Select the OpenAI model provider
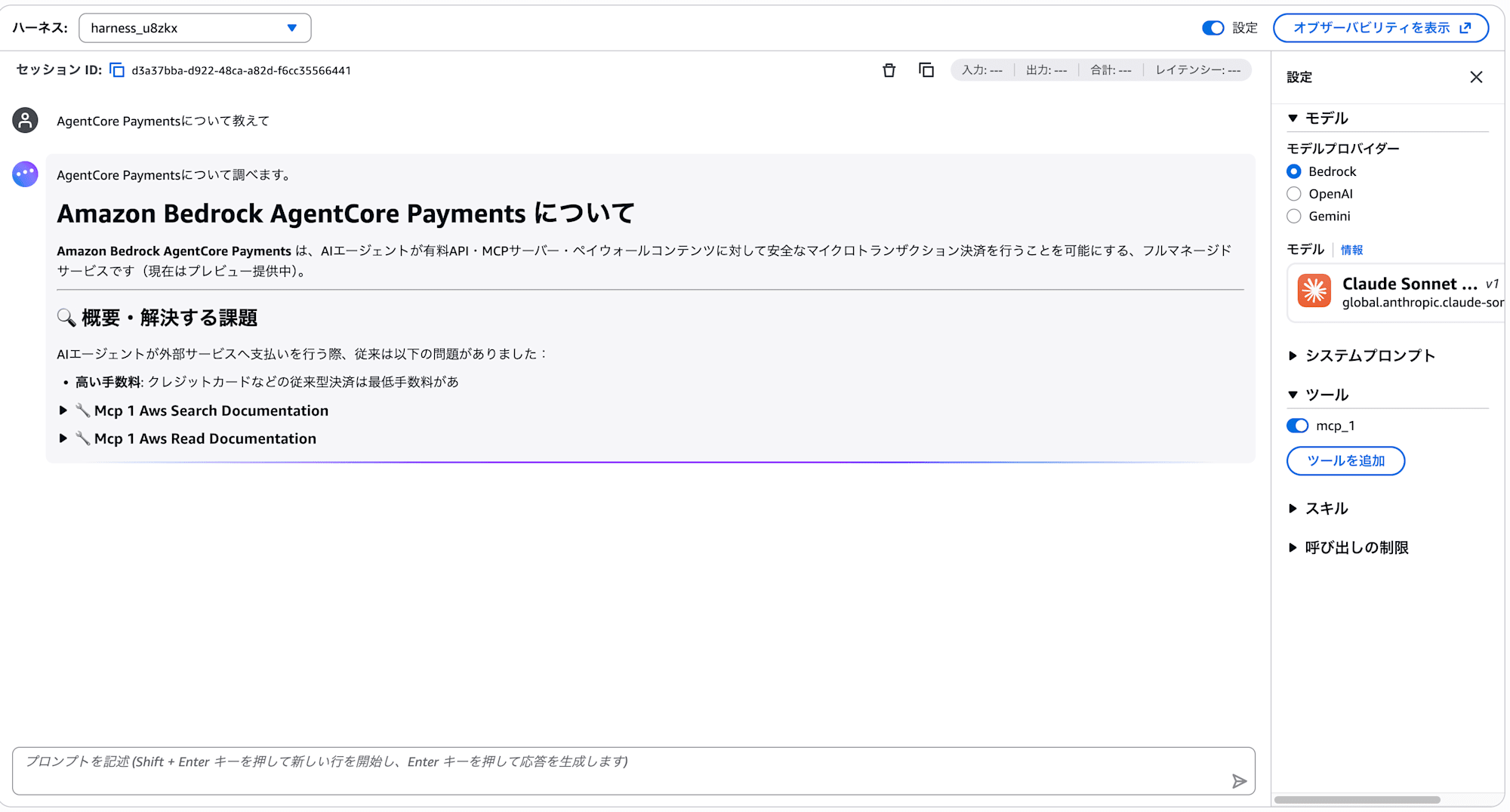The image size is (1510, 812). click(1294, 194)
